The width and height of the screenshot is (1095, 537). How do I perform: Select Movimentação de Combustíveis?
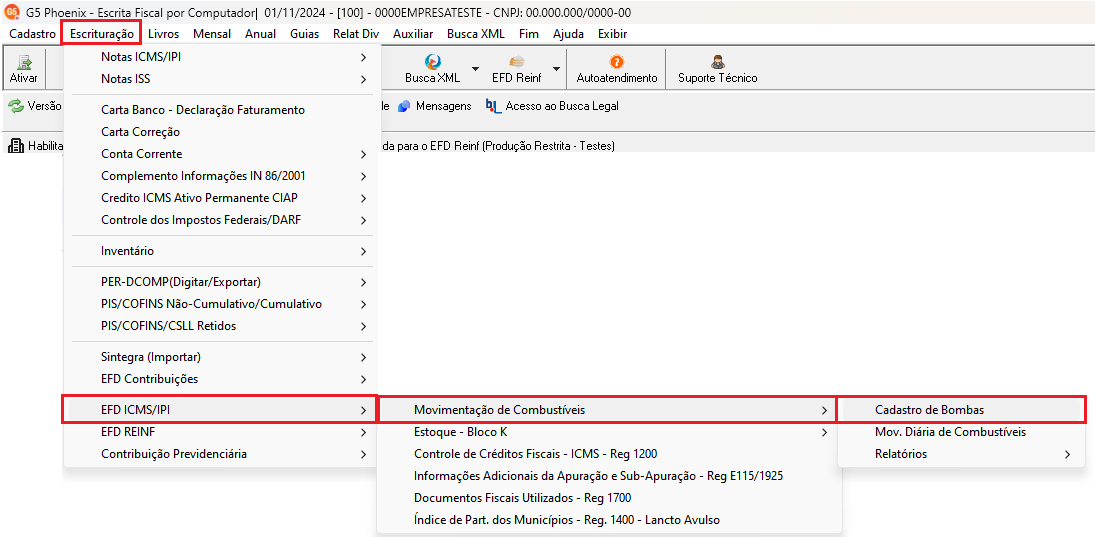tap(608, 410)
